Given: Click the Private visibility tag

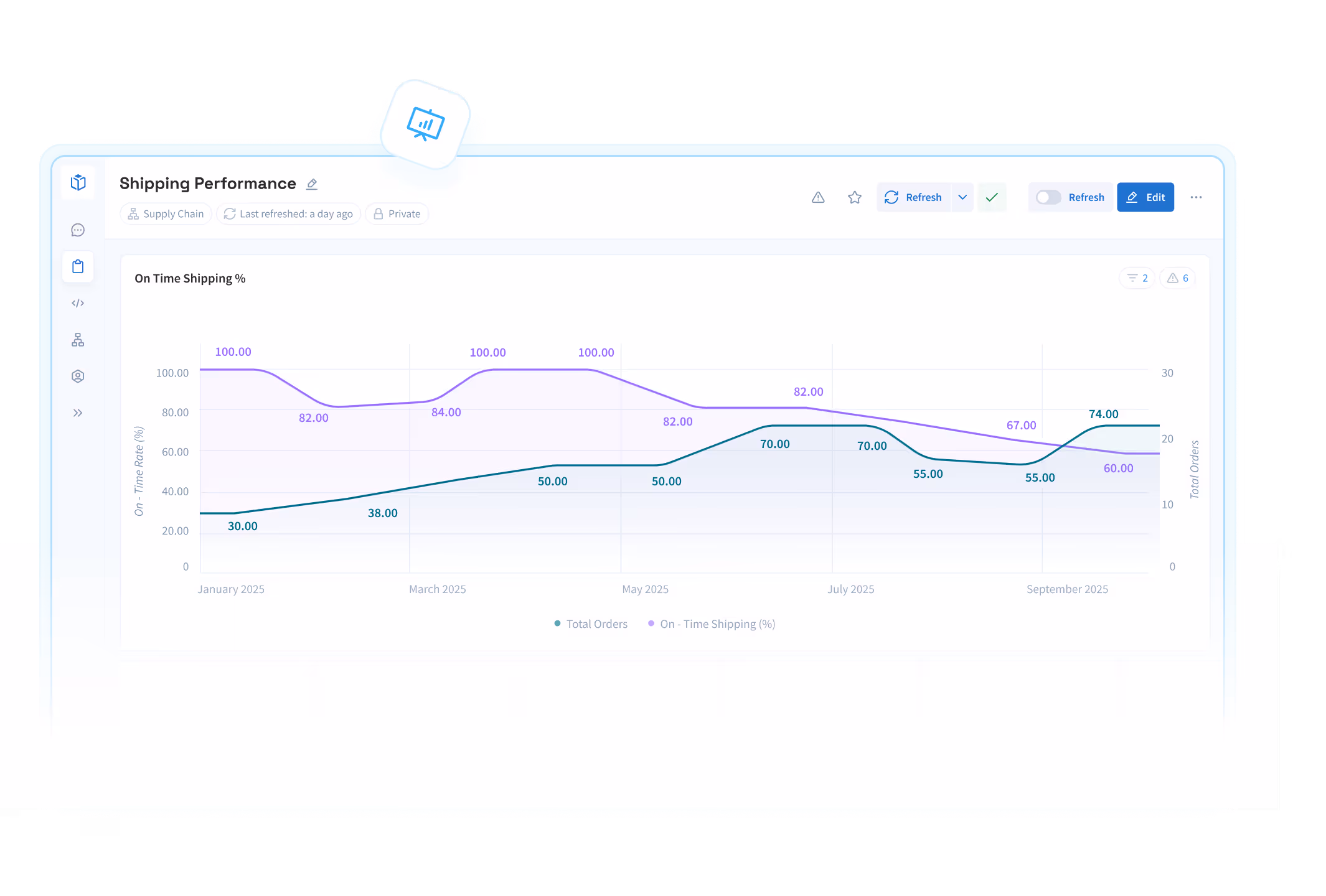Looking at the screenshot, I should click(397, 214).
